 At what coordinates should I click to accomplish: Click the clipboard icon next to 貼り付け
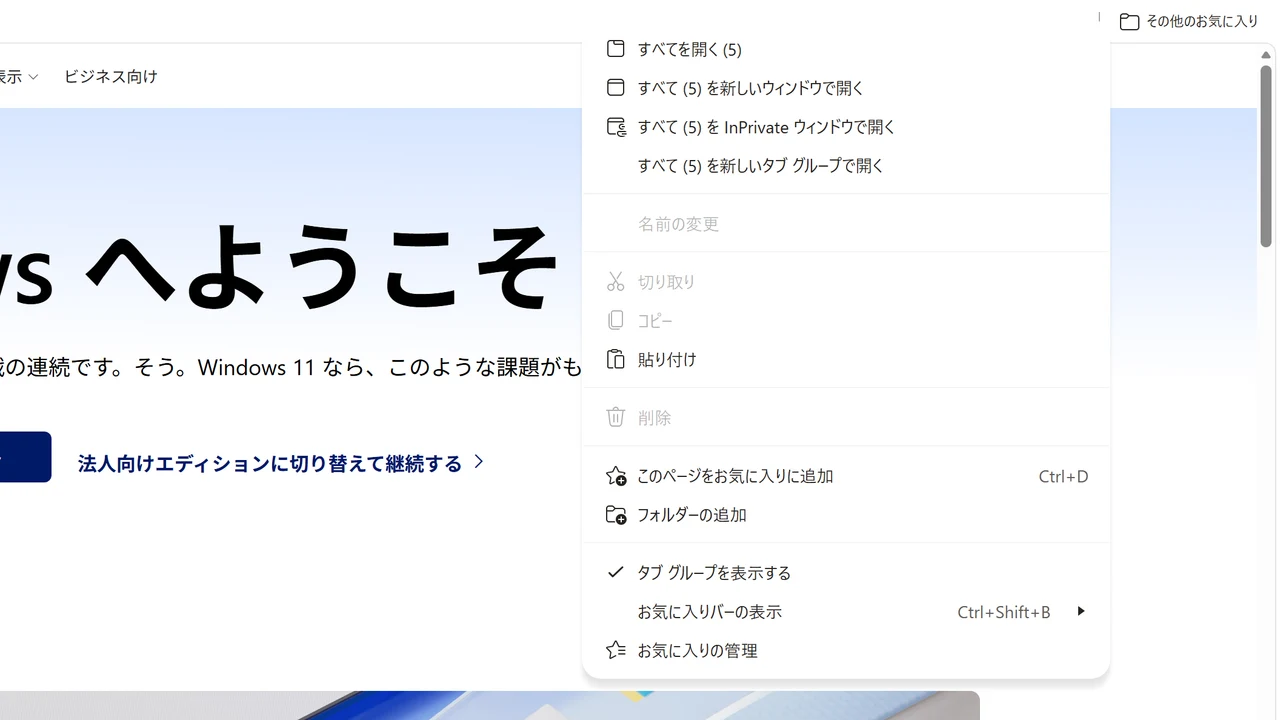click(x=616, y=359)
